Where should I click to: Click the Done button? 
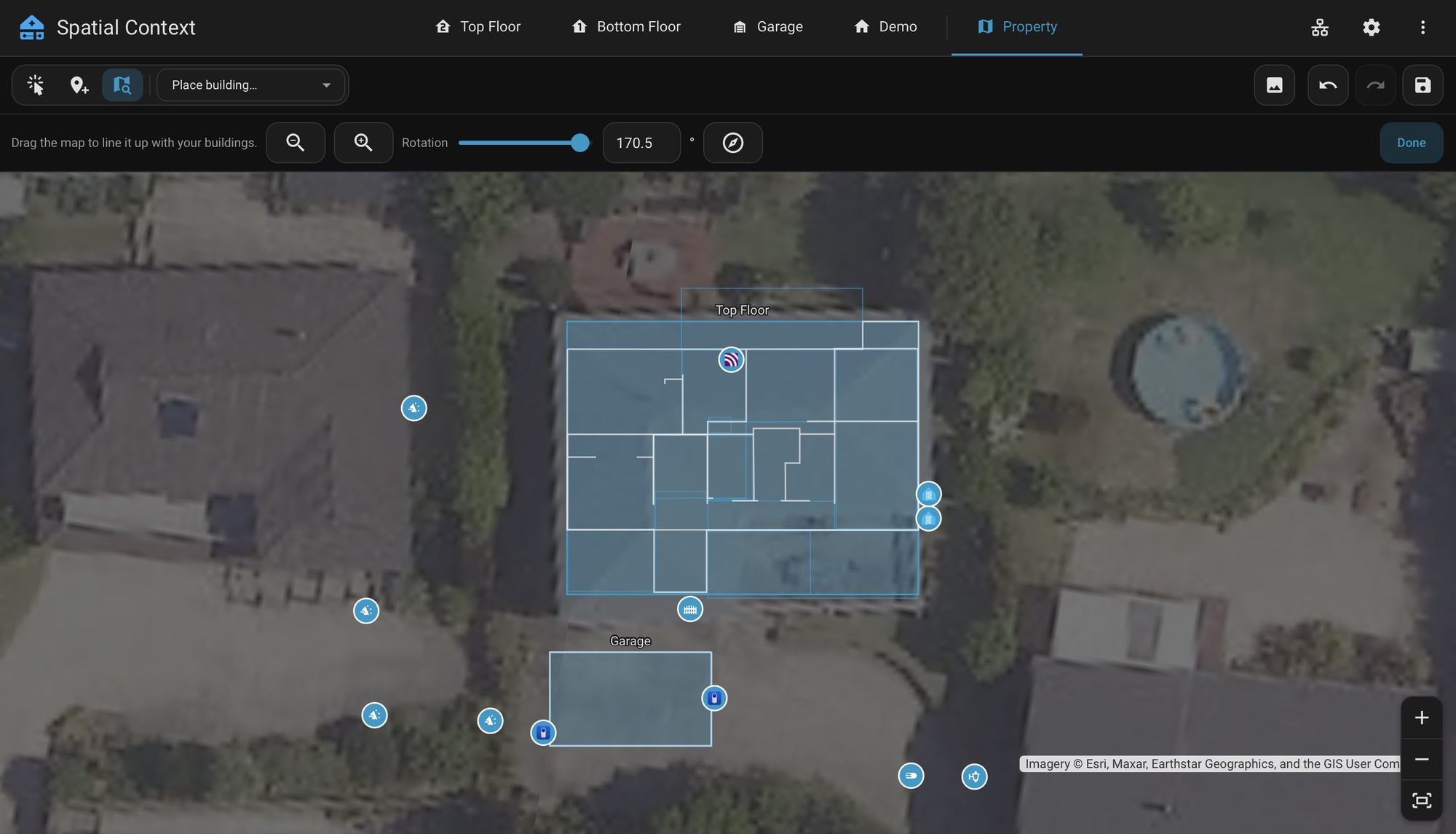(x=1411, y=143)
